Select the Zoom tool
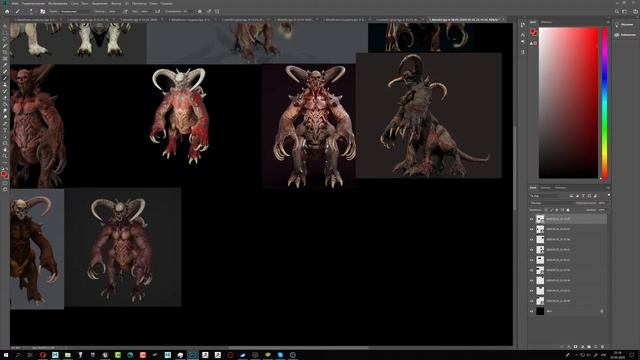 coord(5,156)
